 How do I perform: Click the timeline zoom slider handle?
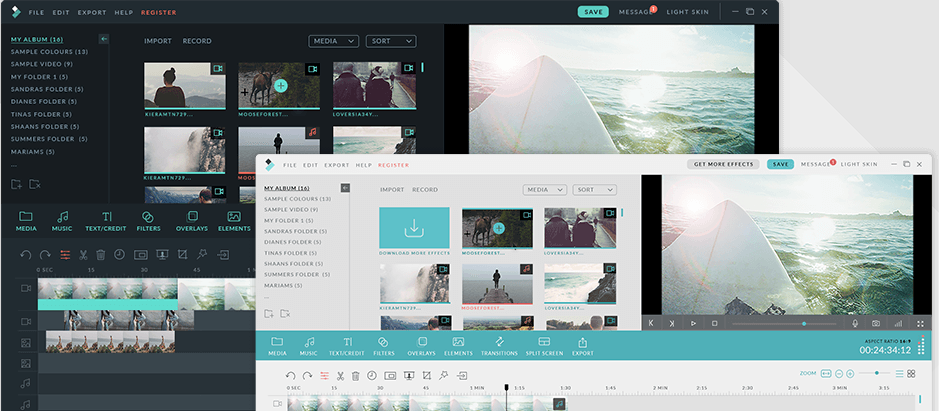pyautogui.click(x=877, y=373)
